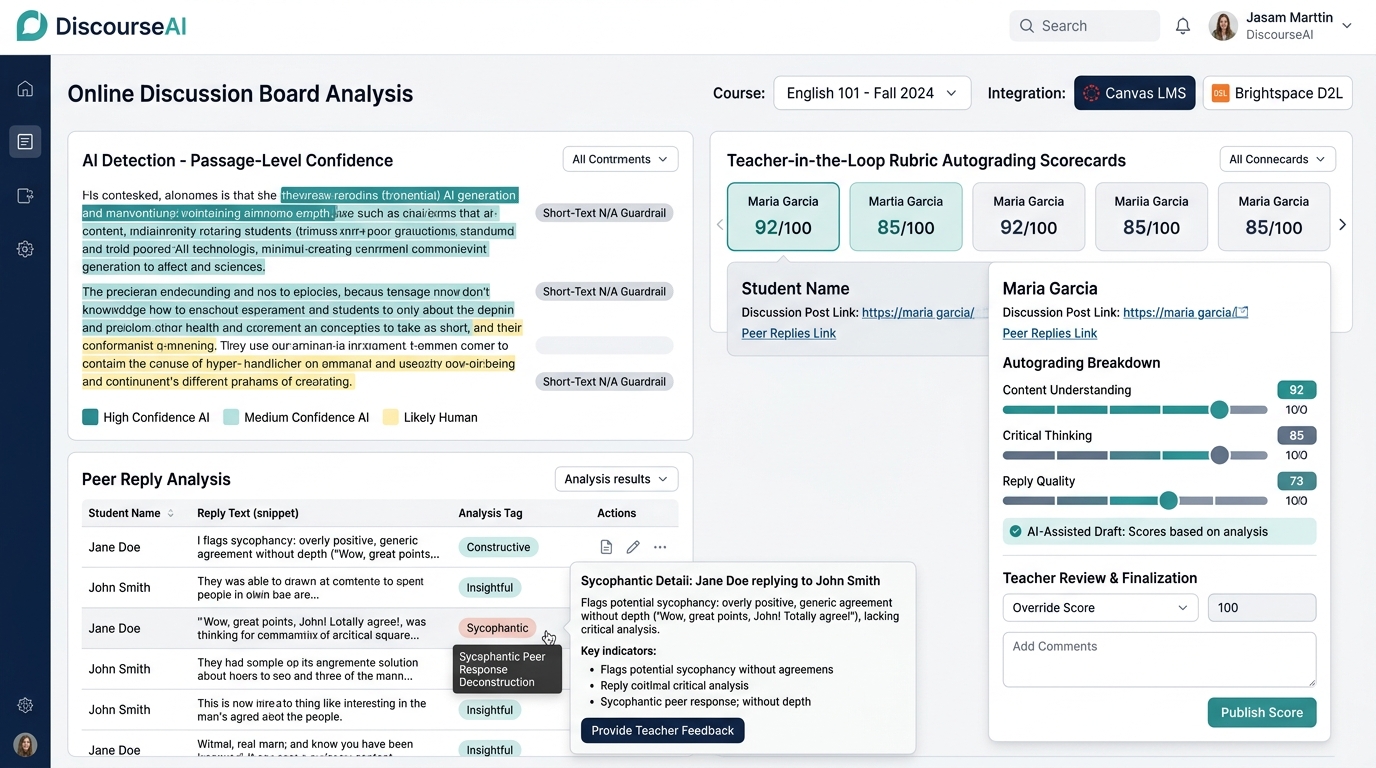Open the All Connecards filter dropdown
Image resolution: width=1376 pixels, height=768 pixels.
(x=1277, y=159)
